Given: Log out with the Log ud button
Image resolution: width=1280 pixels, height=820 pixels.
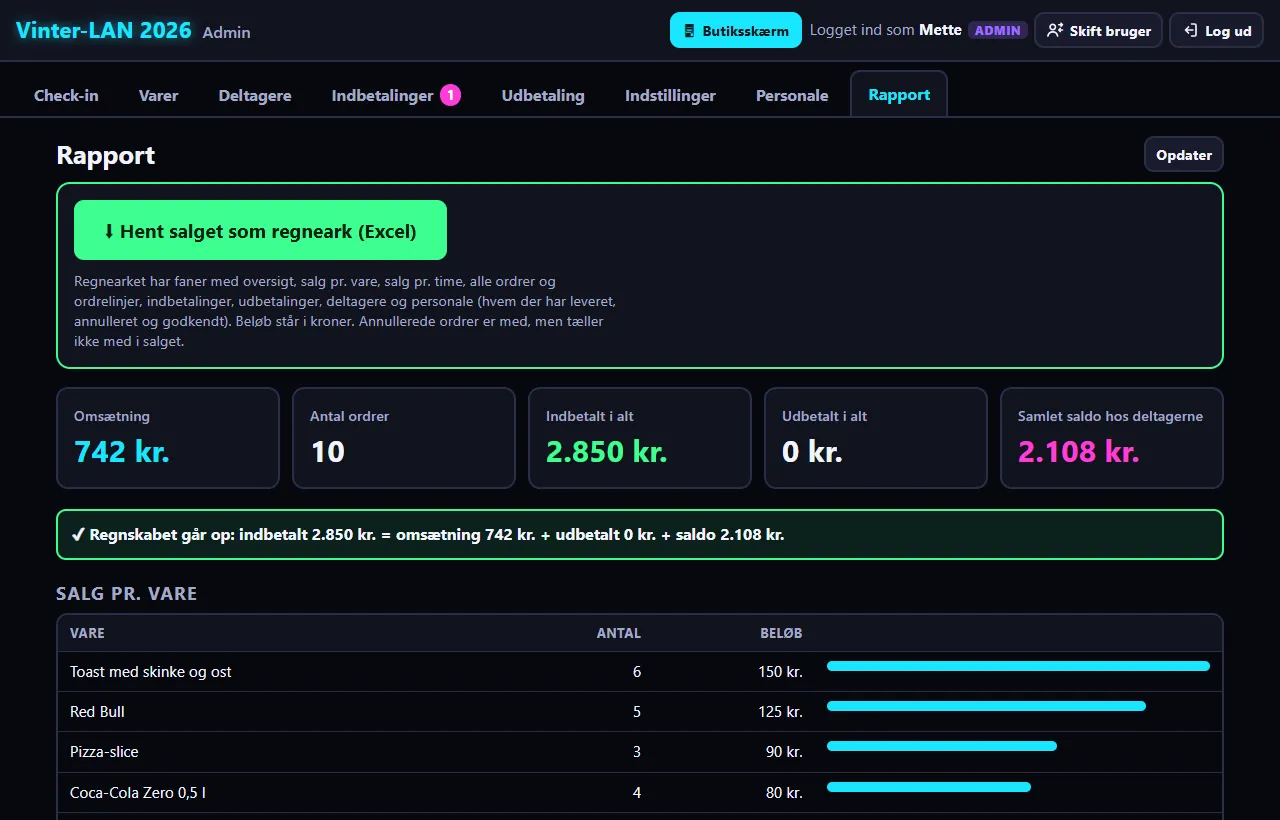Looking at the screenshot, I should (1217, 30).
